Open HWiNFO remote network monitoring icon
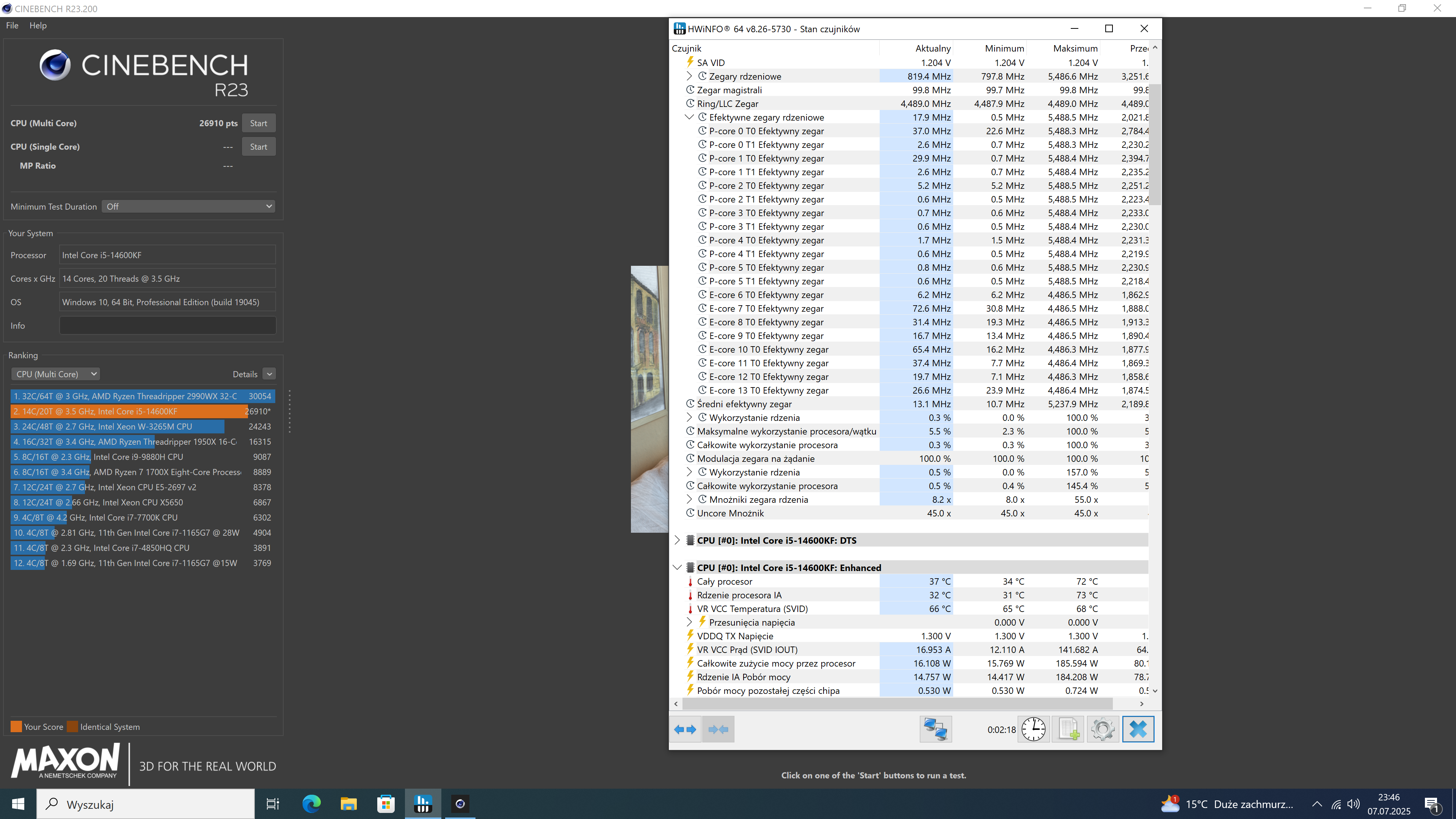 point(935,729)
